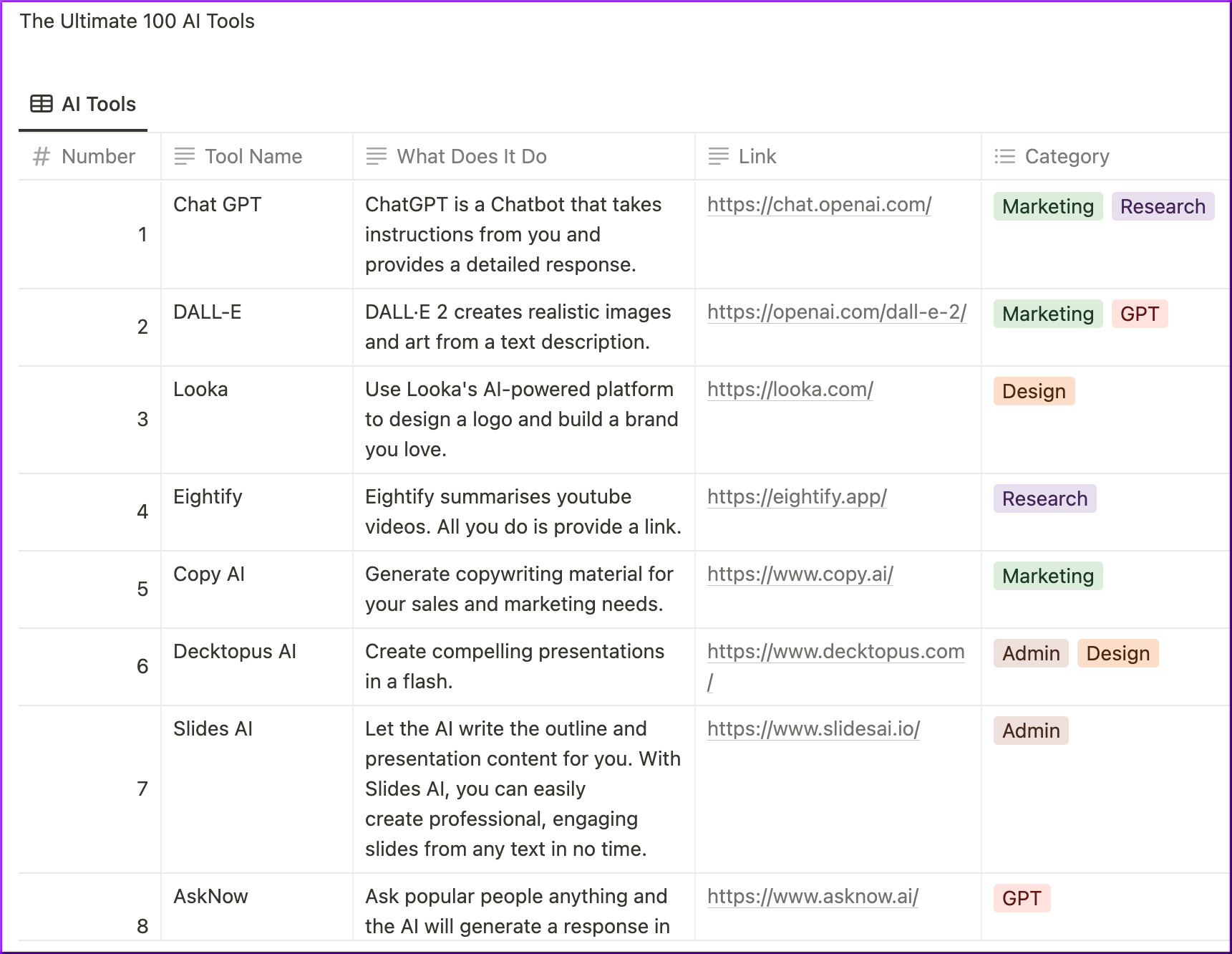Select the DALL-E tool name cell
Screen dimensions: 1232x954
(x=257, y=327)
